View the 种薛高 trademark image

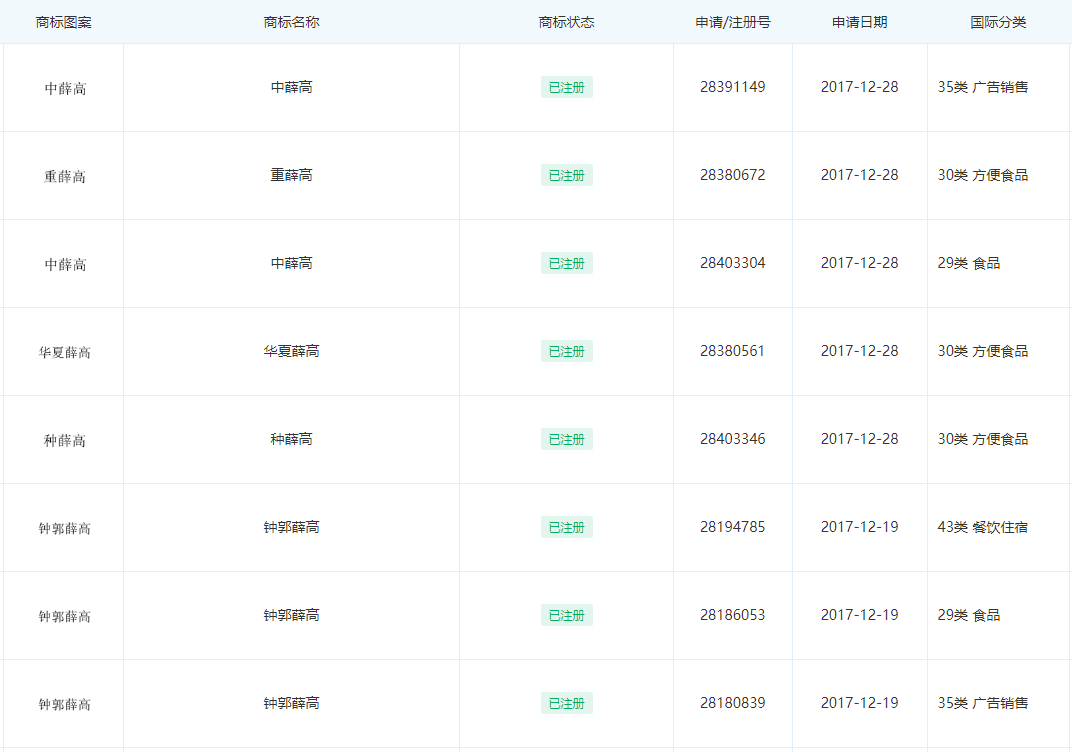65,441
